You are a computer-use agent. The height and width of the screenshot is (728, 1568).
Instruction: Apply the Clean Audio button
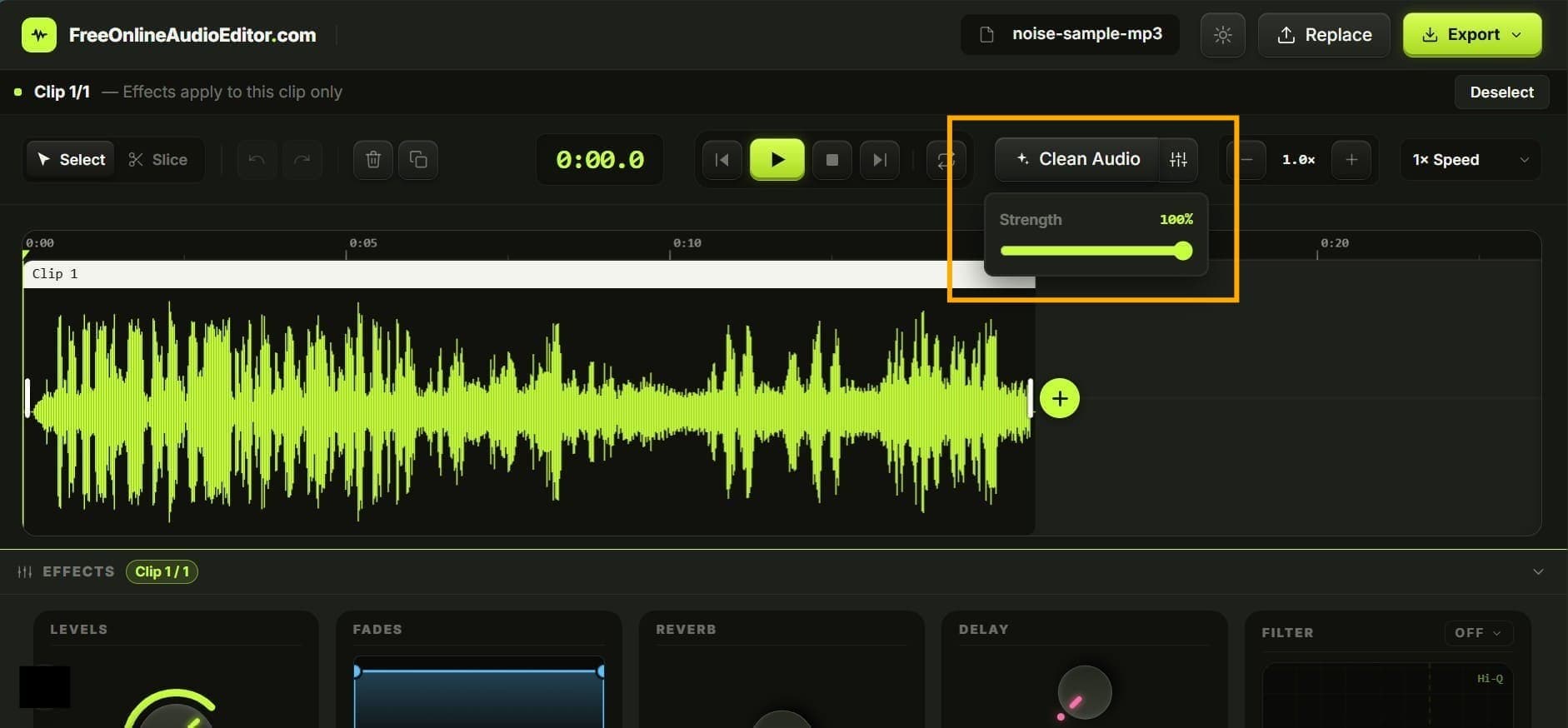(1077, 159)
